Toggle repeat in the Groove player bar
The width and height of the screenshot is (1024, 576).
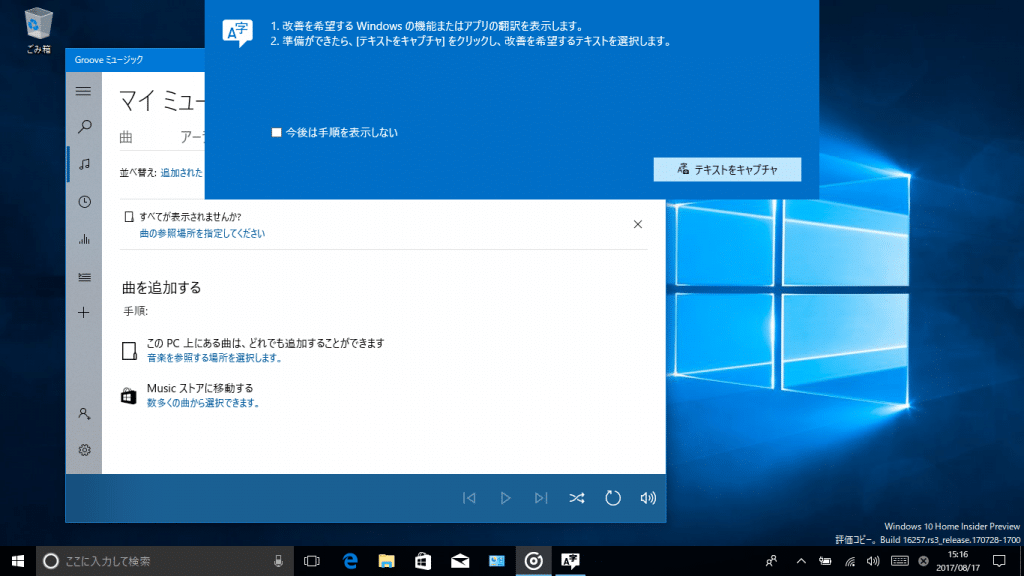pos(613,498)
